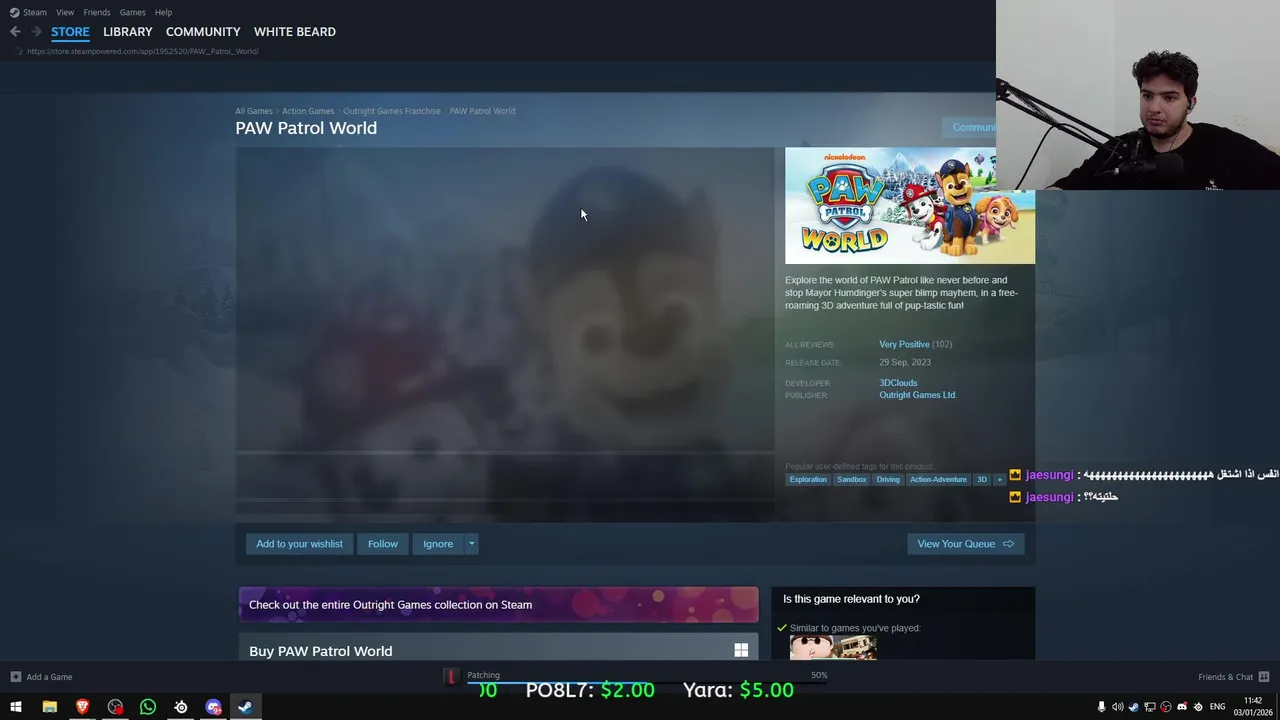Go back with the Steam back arrow
This screenshot has height=720, width=1280.
[15, 32]
